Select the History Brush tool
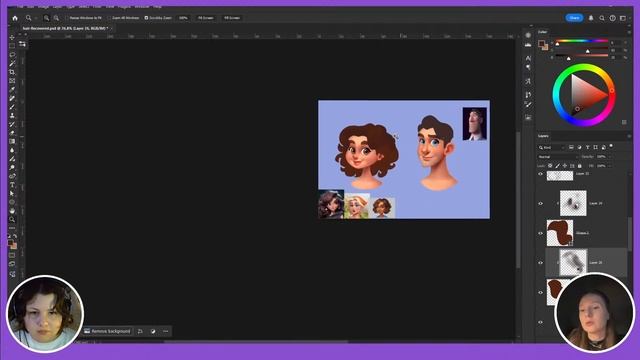This screenshot has width=640, height=360. click(12, 124)
